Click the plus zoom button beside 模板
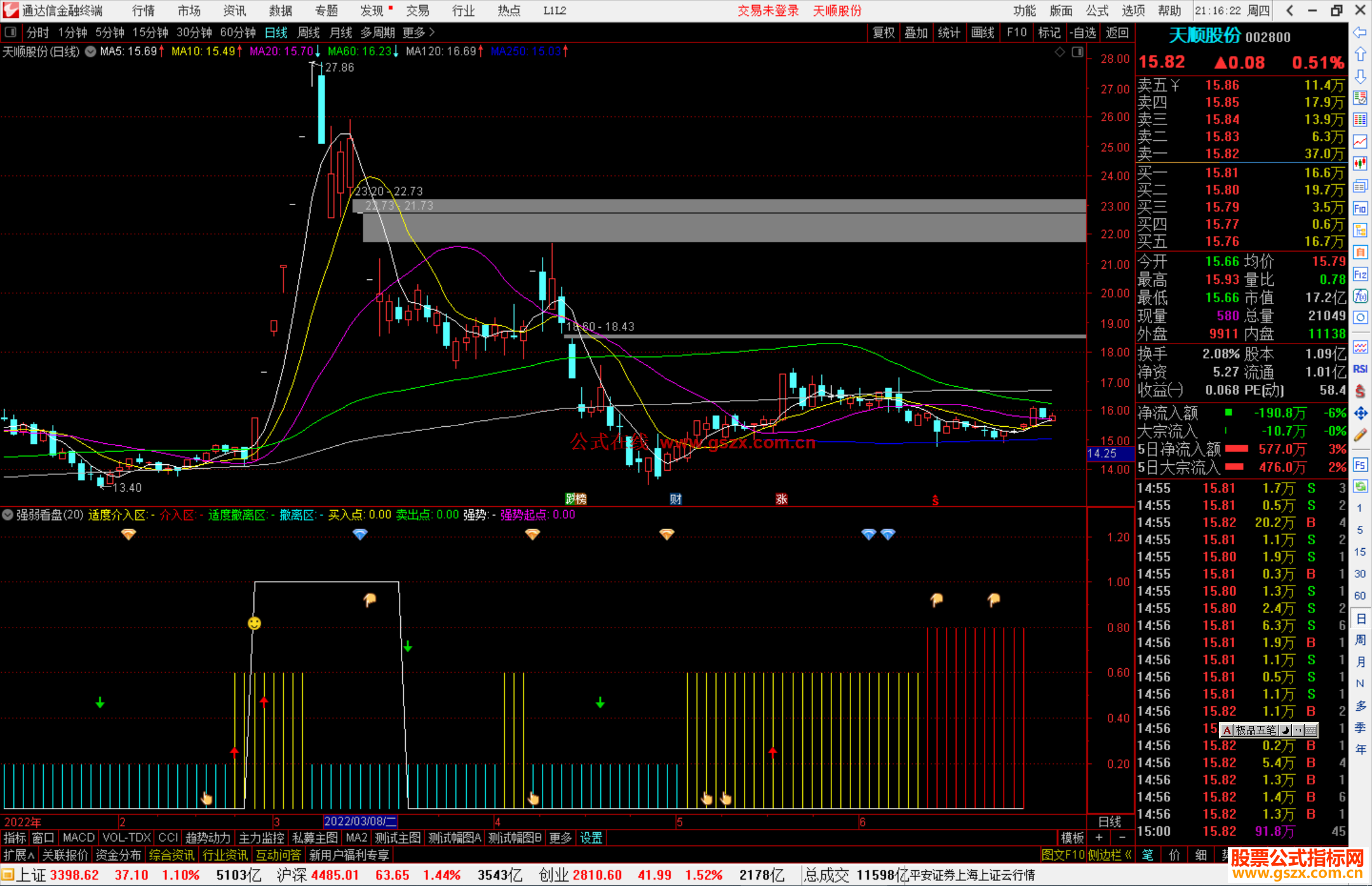 1099,838
